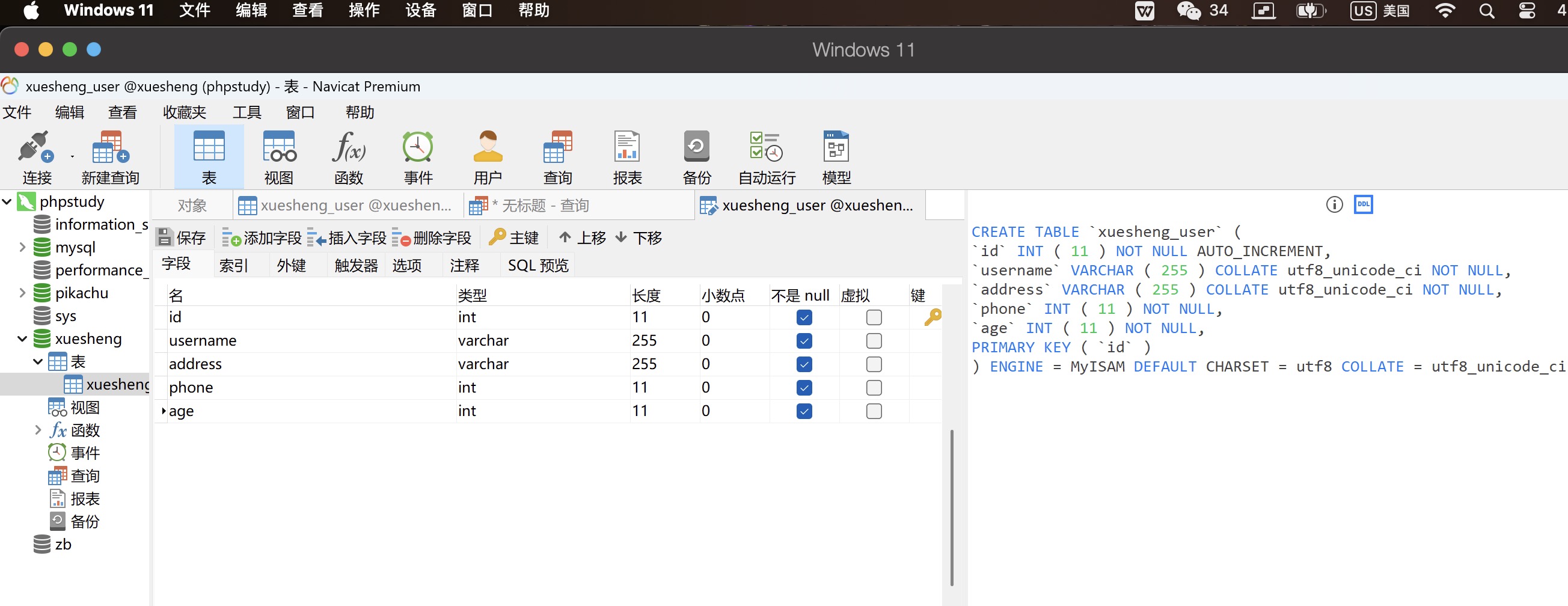The width and height of the screenshot is (1568, 606).
Task: Click the vertical scrollbar of the field list
Action: pyautogui.click(x=951, y=506)
